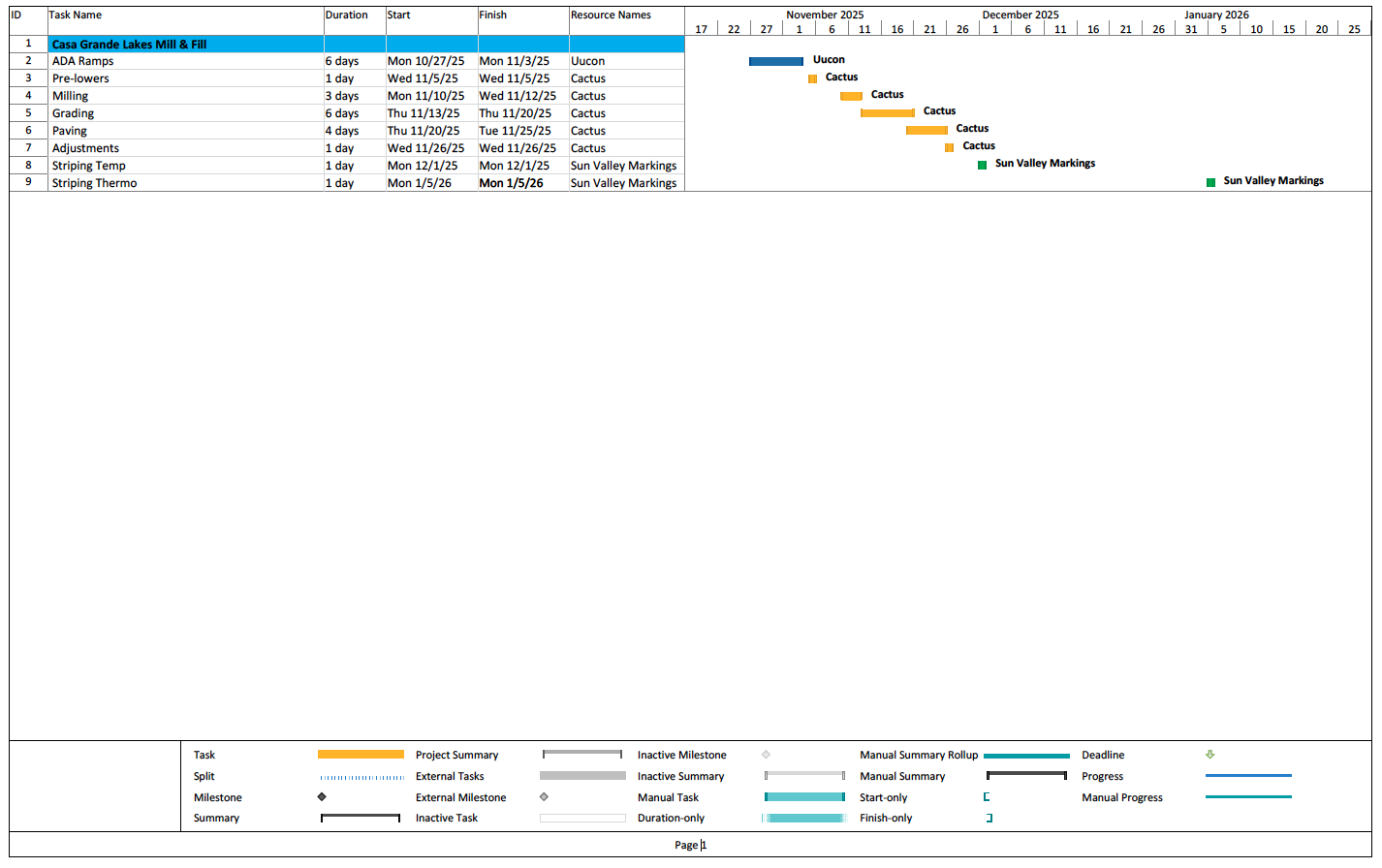Image resolution: width=1382 pixels, height=868 pixels.
Task: Click the green Deadline arrow icon
Action: tap(1209, 755)
